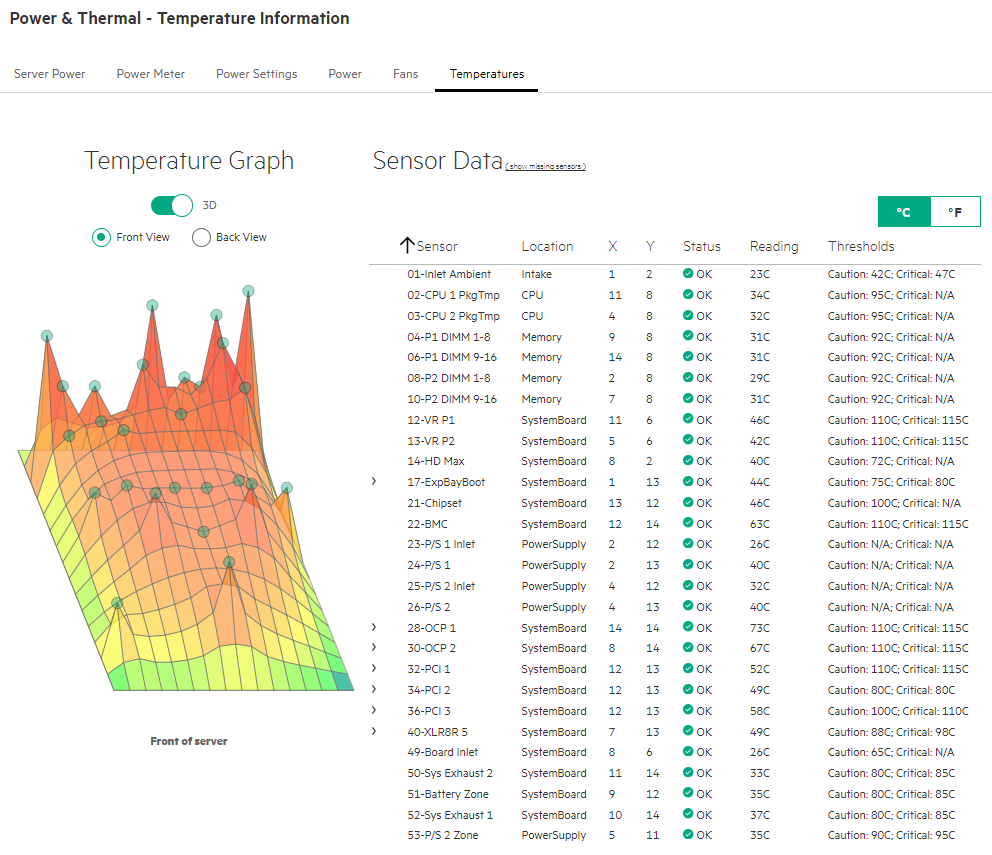Click OK status icon for 22-BMC
The width and height of the screenshot is (992, 855).
(688, 523)
